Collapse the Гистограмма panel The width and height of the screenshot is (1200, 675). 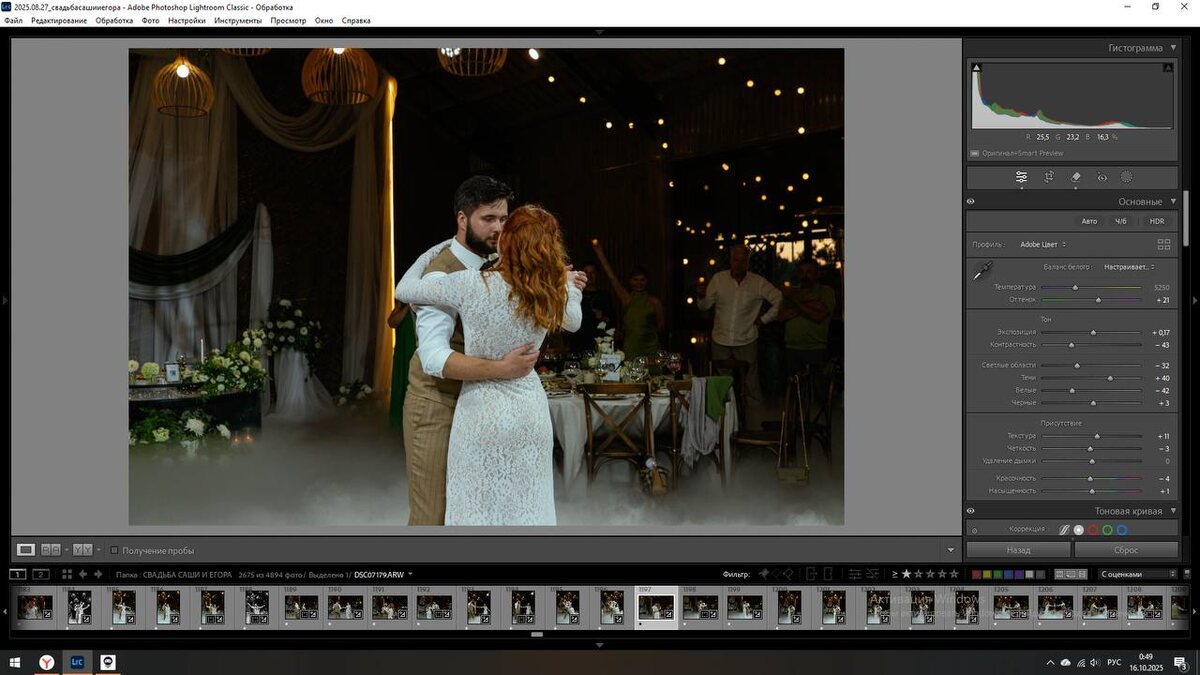tap(1173, 48)
